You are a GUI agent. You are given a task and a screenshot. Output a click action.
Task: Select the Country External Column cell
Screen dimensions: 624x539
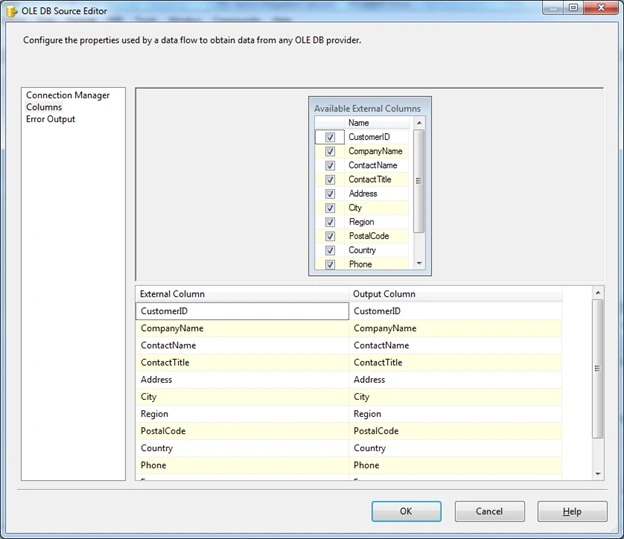[242, 448]
